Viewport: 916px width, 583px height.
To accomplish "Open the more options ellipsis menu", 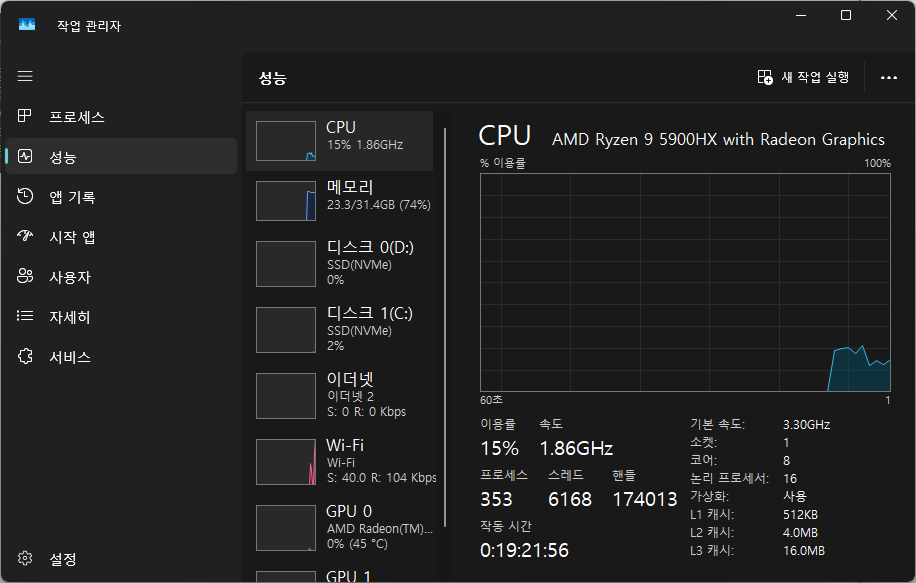I will 889,78.
